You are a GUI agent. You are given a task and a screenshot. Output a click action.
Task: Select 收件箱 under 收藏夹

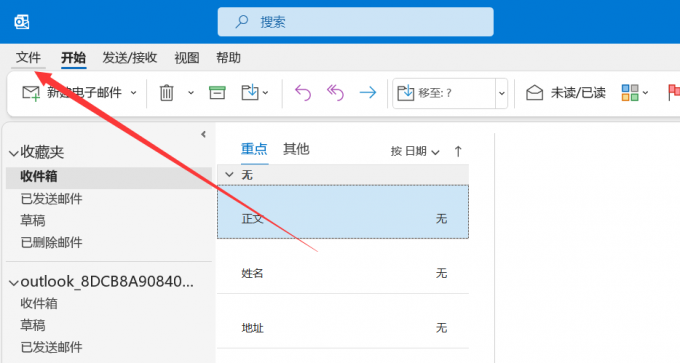tap(108, 177)
